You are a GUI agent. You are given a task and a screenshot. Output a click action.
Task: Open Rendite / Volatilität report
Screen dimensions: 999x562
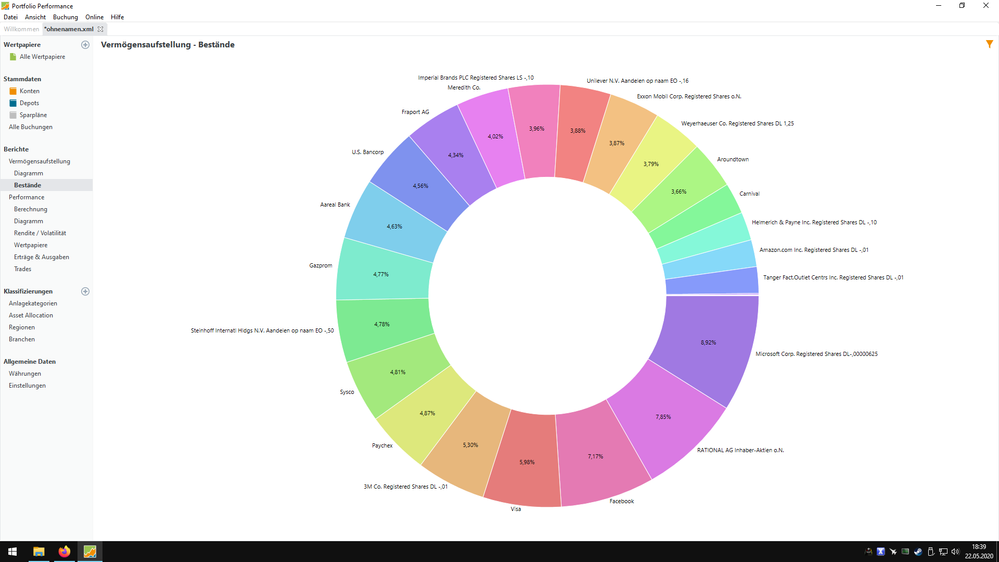(40, 233)
